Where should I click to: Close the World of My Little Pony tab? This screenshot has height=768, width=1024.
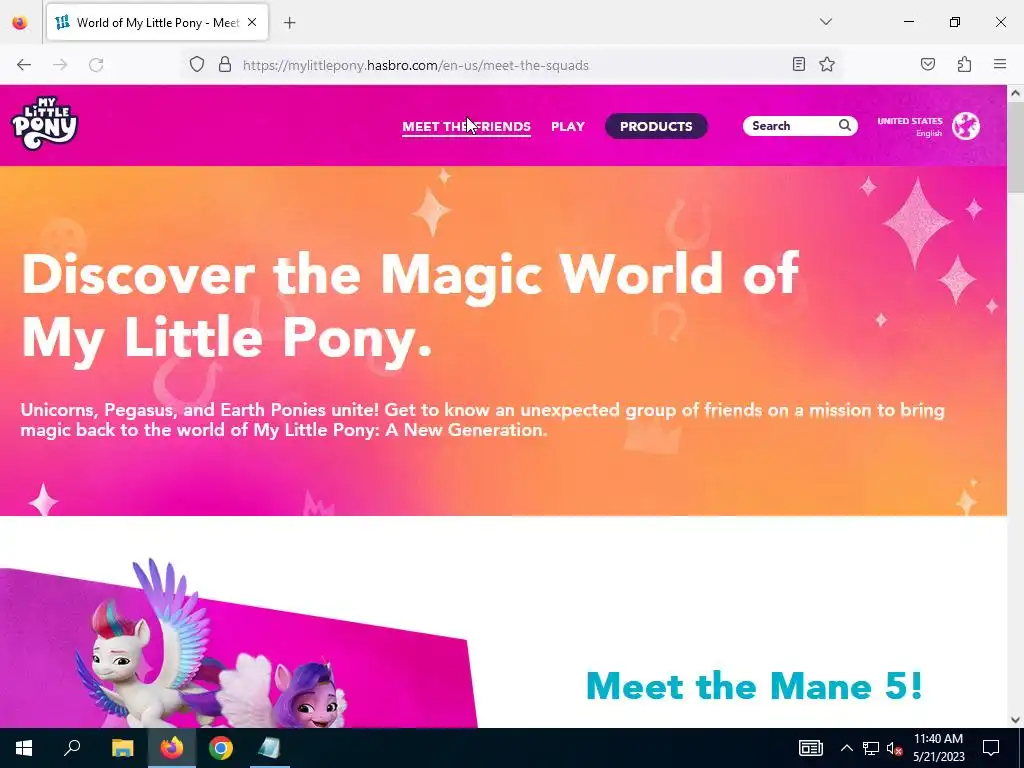pos(252,22)
